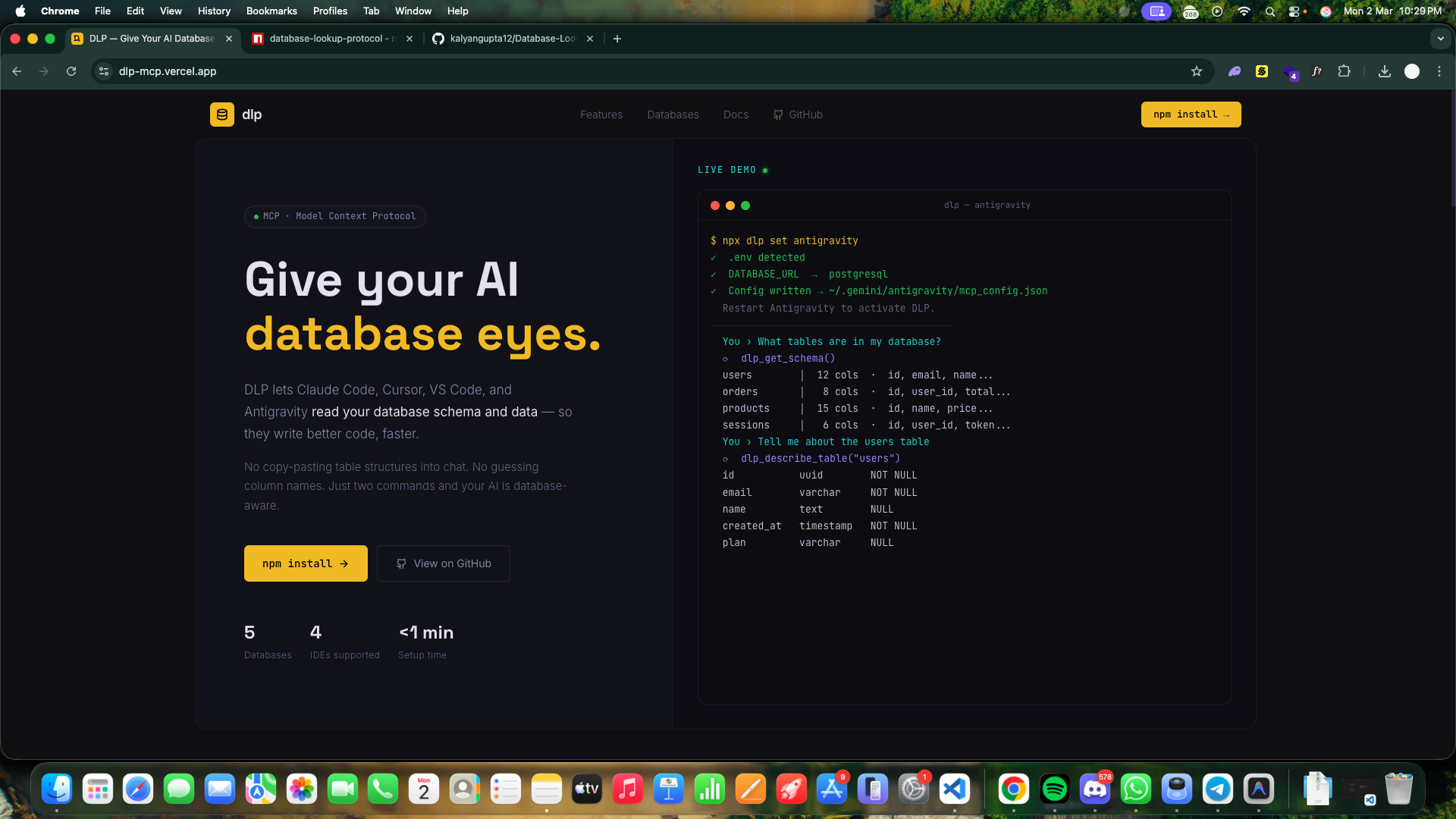Open Docs nav link
This screenshot has width=1456, height=819.
pos(736,115)
